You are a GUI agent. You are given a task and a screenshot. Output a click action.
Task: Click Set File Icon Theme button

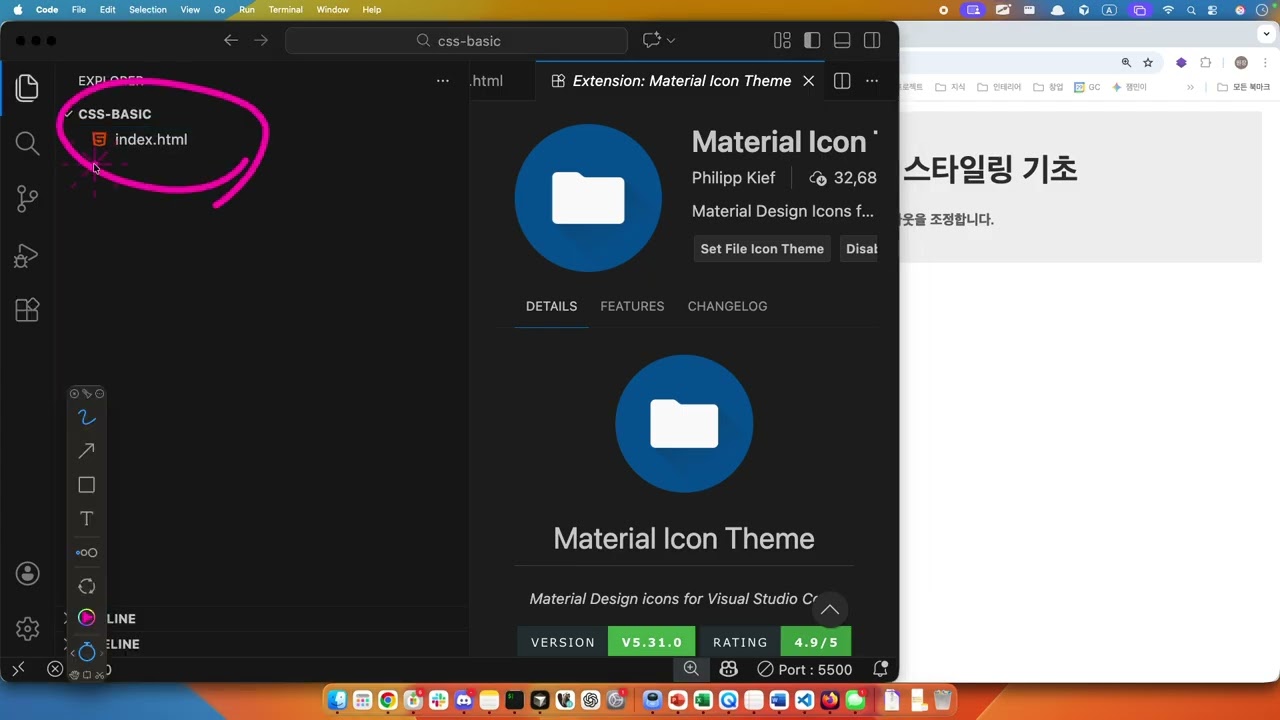pos(762,249)
